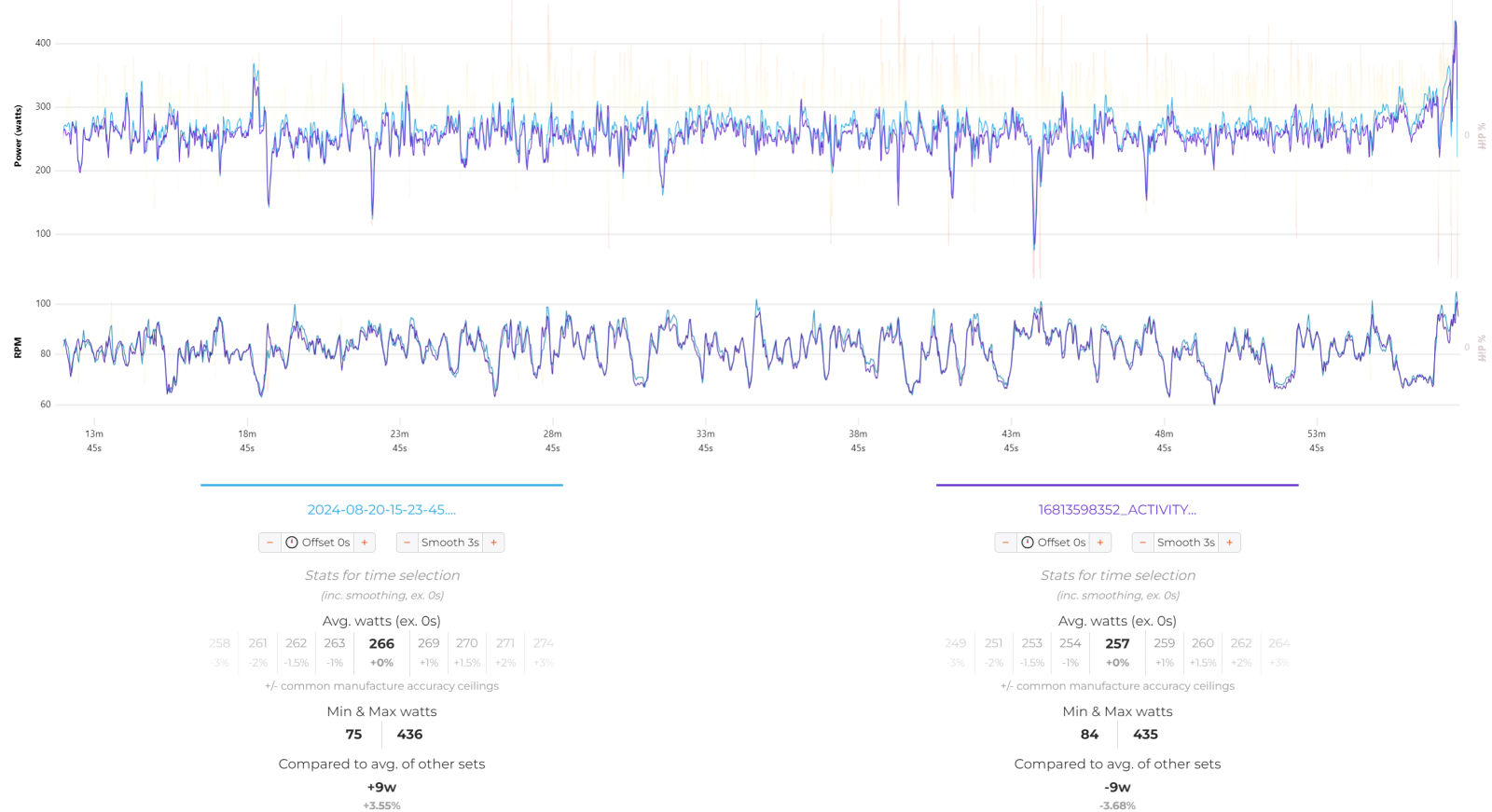Click the 84 minimum watts value
Image resolution: width=1492 pixels, height=812 pixels.
pyautogui.click(x=1089, y=735)
